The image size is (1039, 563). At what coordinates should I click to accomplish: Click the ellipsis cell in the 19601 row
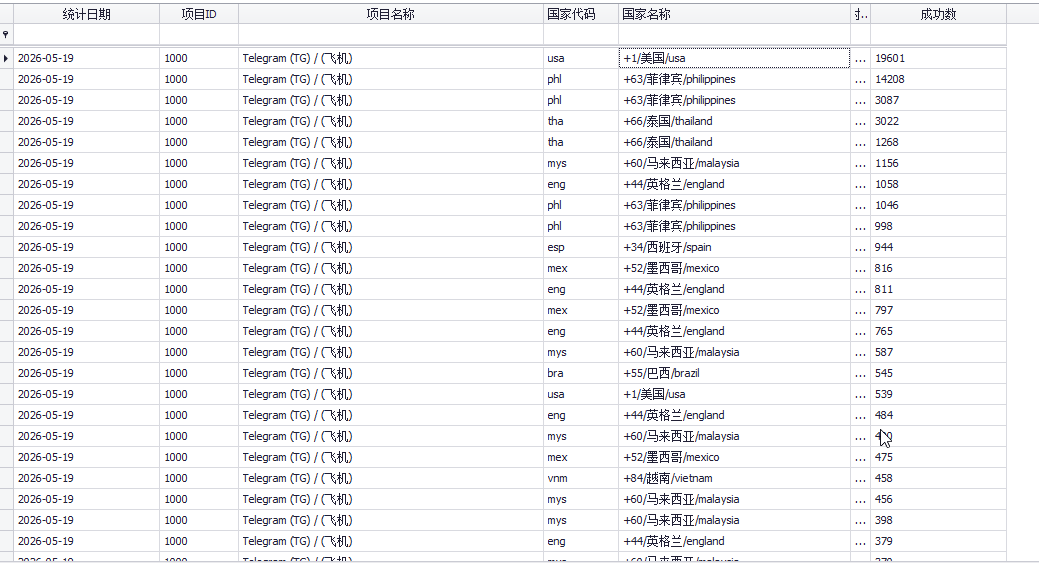[x=860, y=58]
